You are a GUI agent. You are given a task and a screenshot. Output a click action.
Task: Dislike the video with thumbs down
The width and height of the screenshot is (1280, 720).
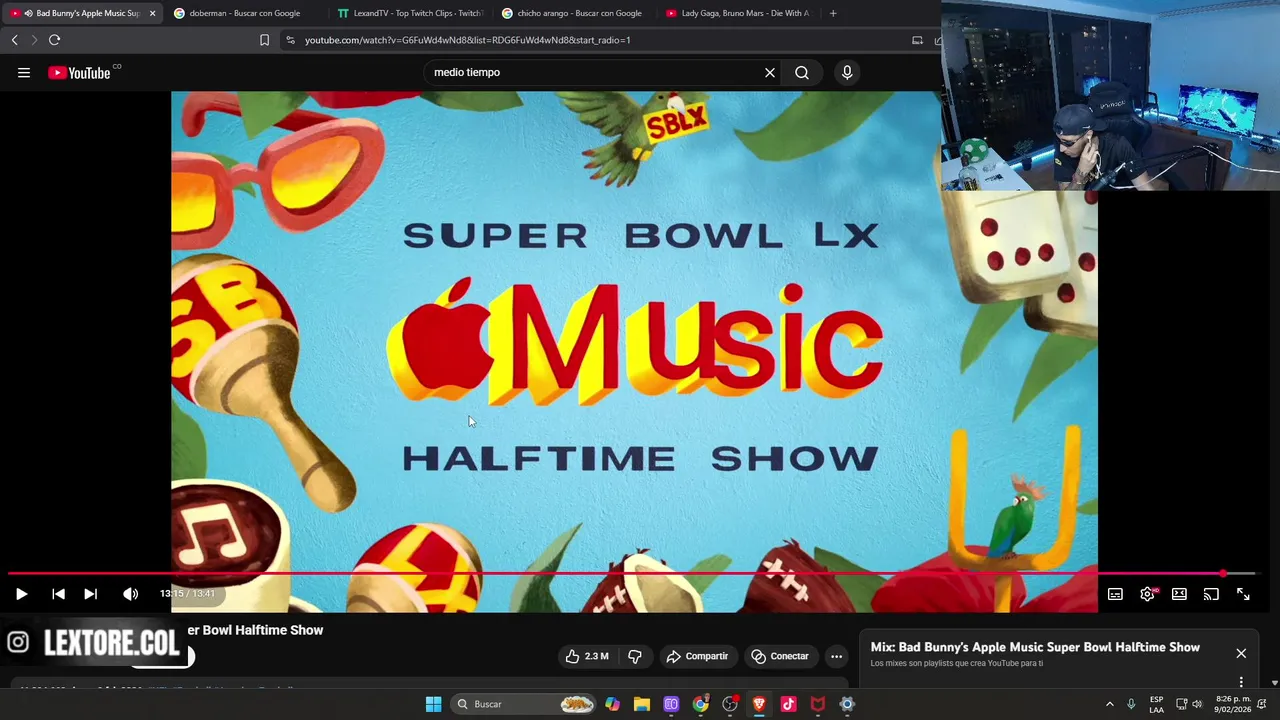[635, 656]
